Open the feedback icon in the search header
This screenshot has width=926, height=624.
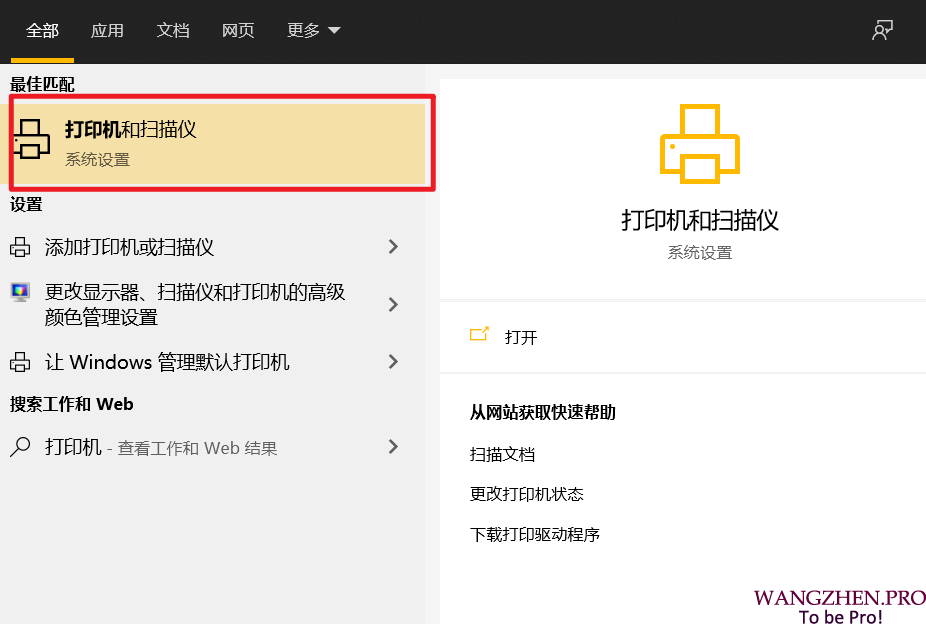click(882, 30)
